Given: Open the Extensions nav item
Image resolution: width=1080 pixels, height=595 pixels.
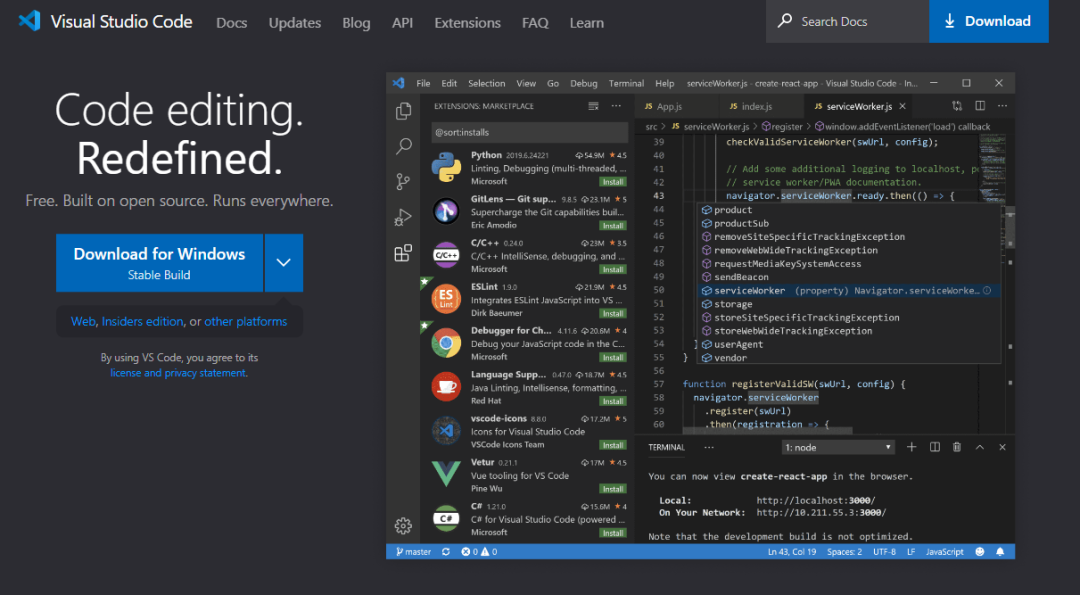Looking at the screenshot, I should click(467, 23).
